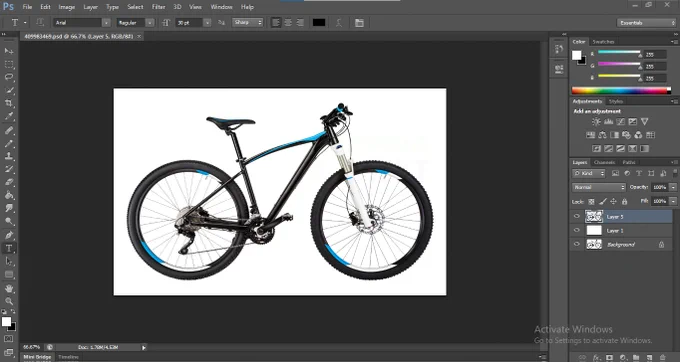Add an Invert adjustment

click(x=597, y=149)
